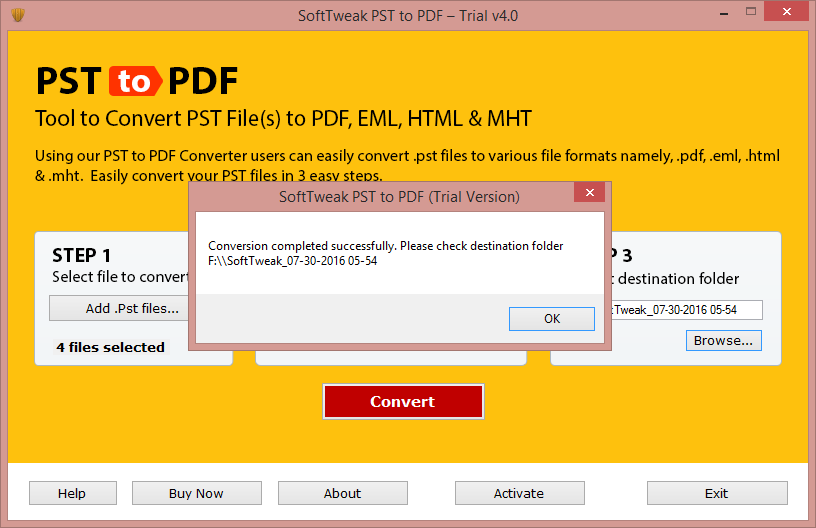Maximize the SoftTweak main window
Image resolution: width=816 pixels, height=528 pixels.
pyautogui.click(x=750, y=11)
